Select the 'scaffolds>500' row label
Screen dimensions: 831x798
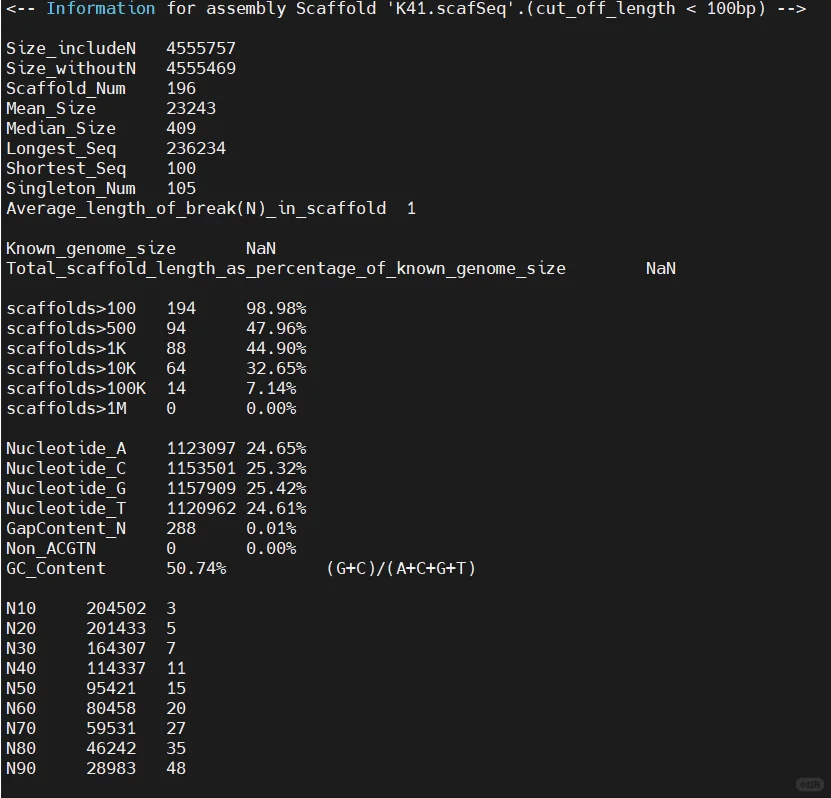click(x=71, y=329)
